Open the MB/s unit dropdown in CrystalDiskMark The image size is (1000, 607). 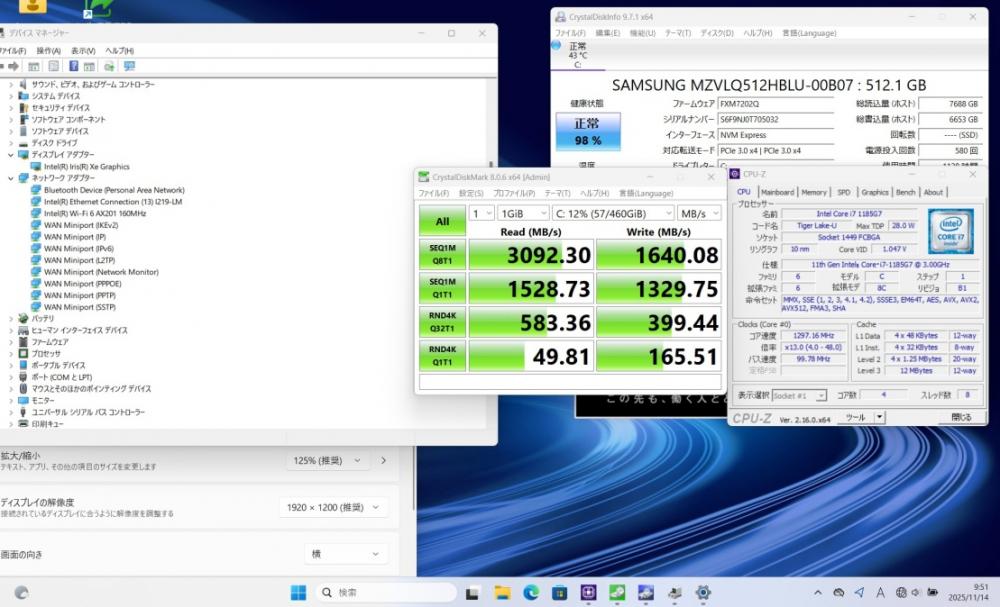point(699,213)
